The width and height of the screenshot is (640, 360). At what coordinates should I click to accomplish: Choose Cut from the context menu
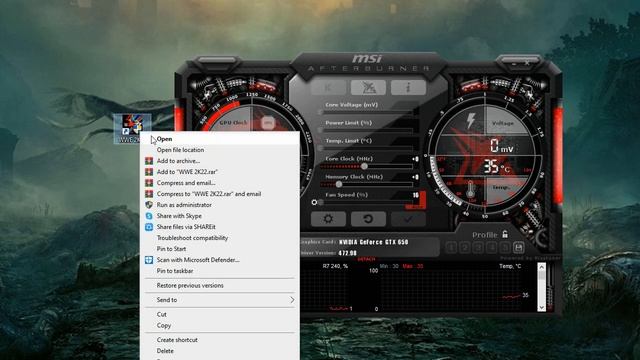point(220,315)
